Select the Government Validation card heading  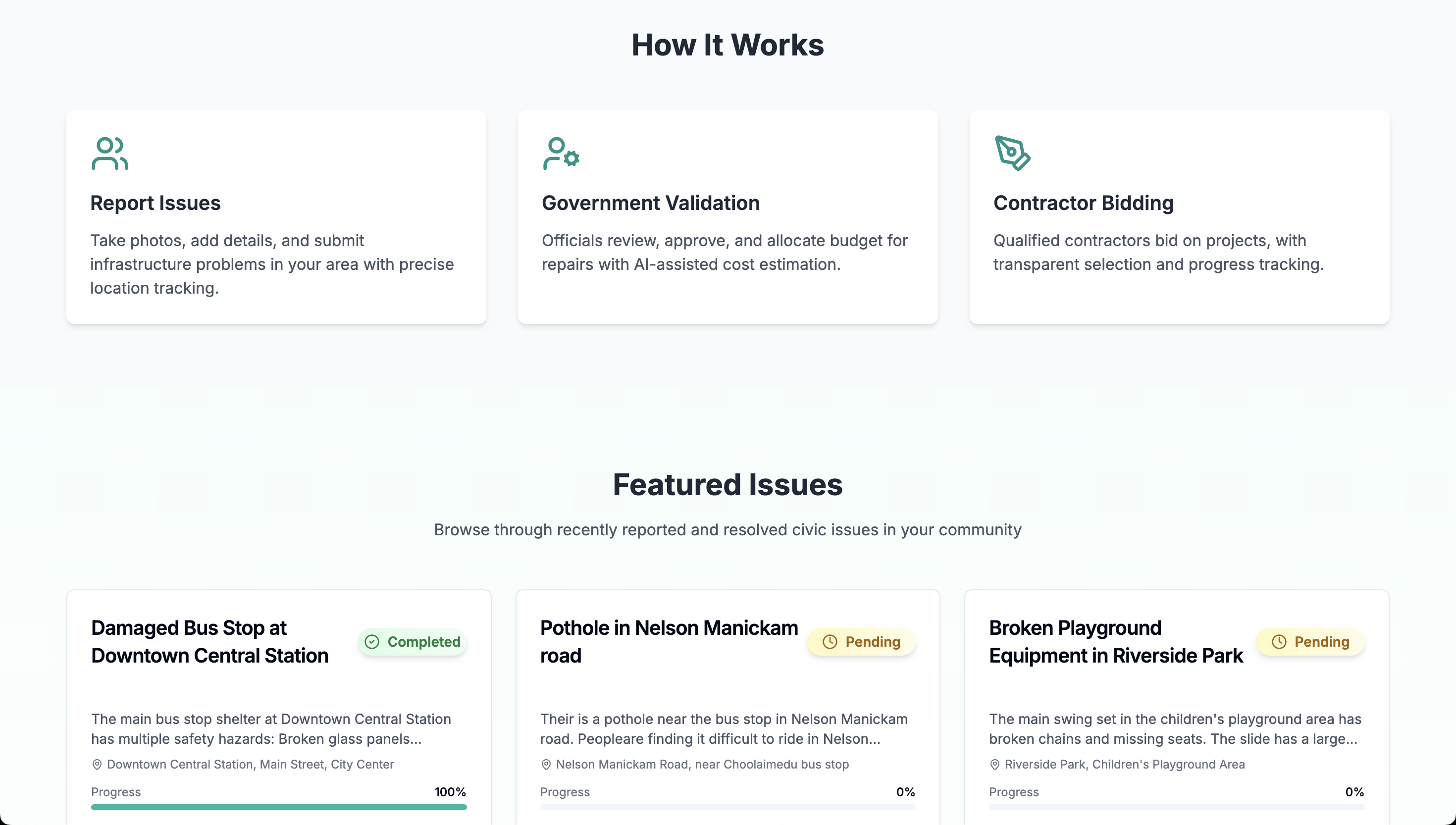click(650, 203)
